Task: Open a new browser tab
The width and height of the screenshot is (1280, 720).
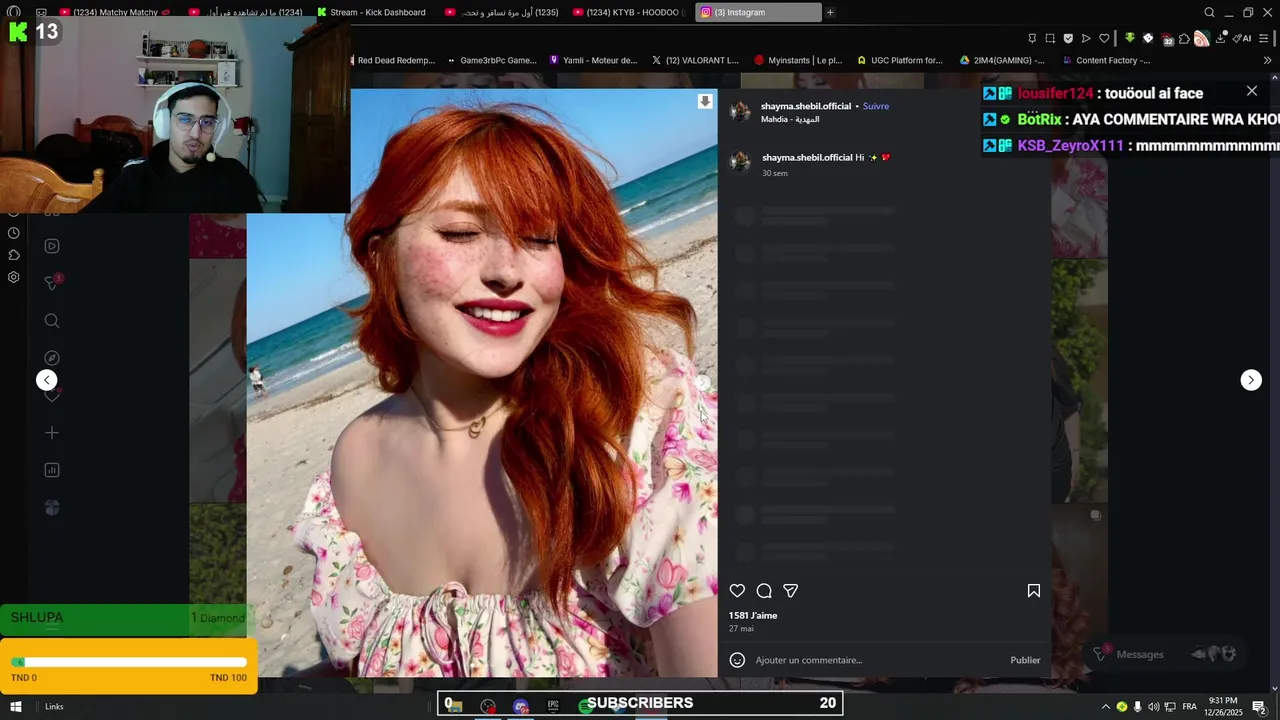Action: click(830, 12)
